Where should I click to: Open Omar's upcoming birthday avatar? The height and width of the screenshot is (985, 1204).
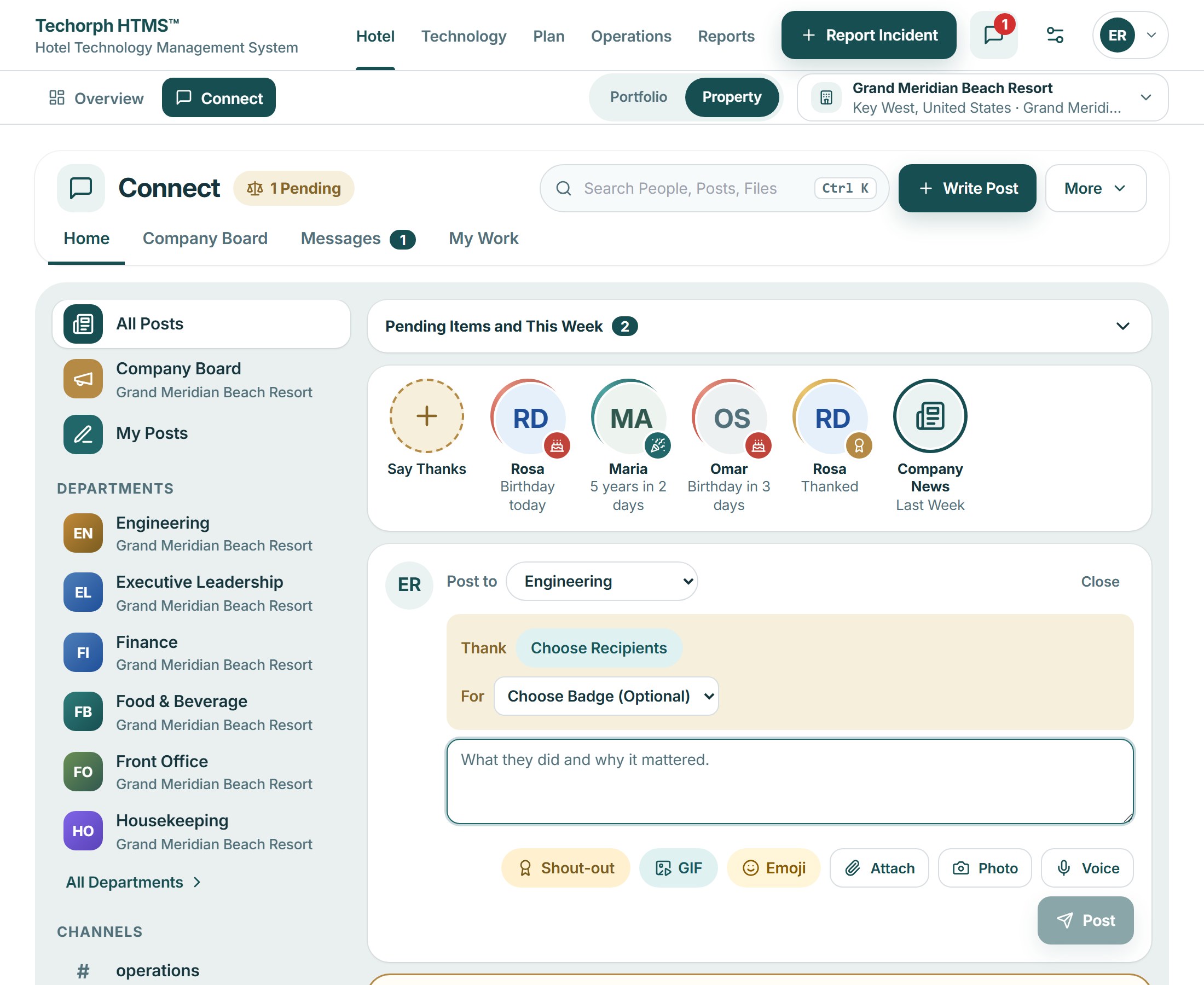click(729, 416)
